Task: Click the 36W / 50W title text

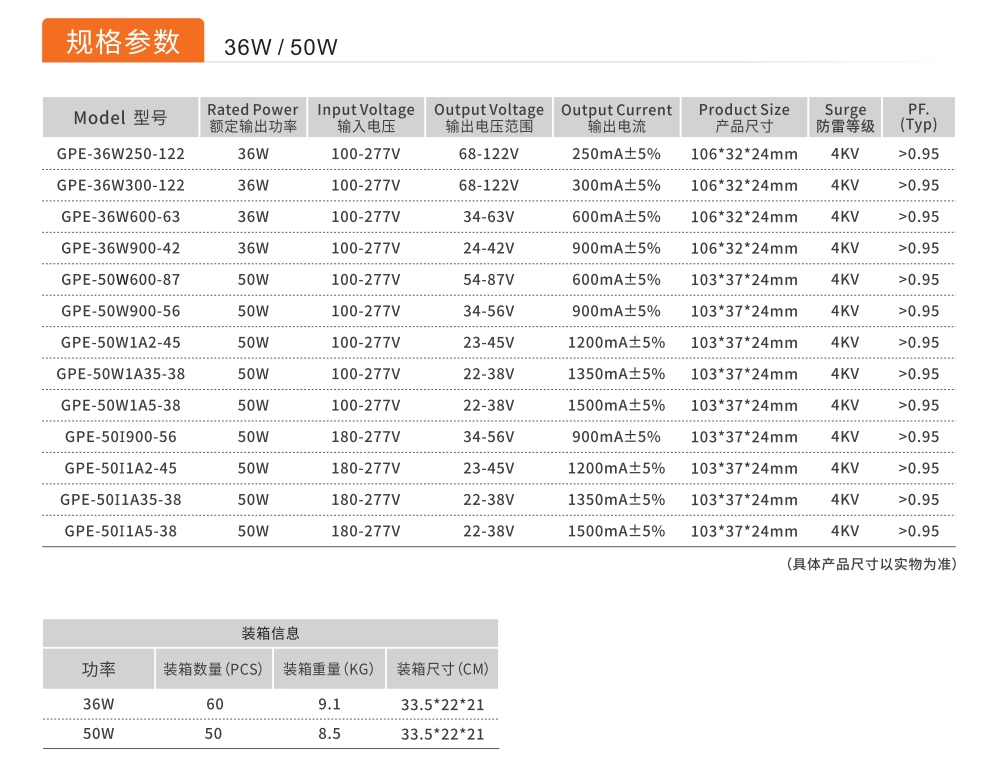Action: [281, 47]
